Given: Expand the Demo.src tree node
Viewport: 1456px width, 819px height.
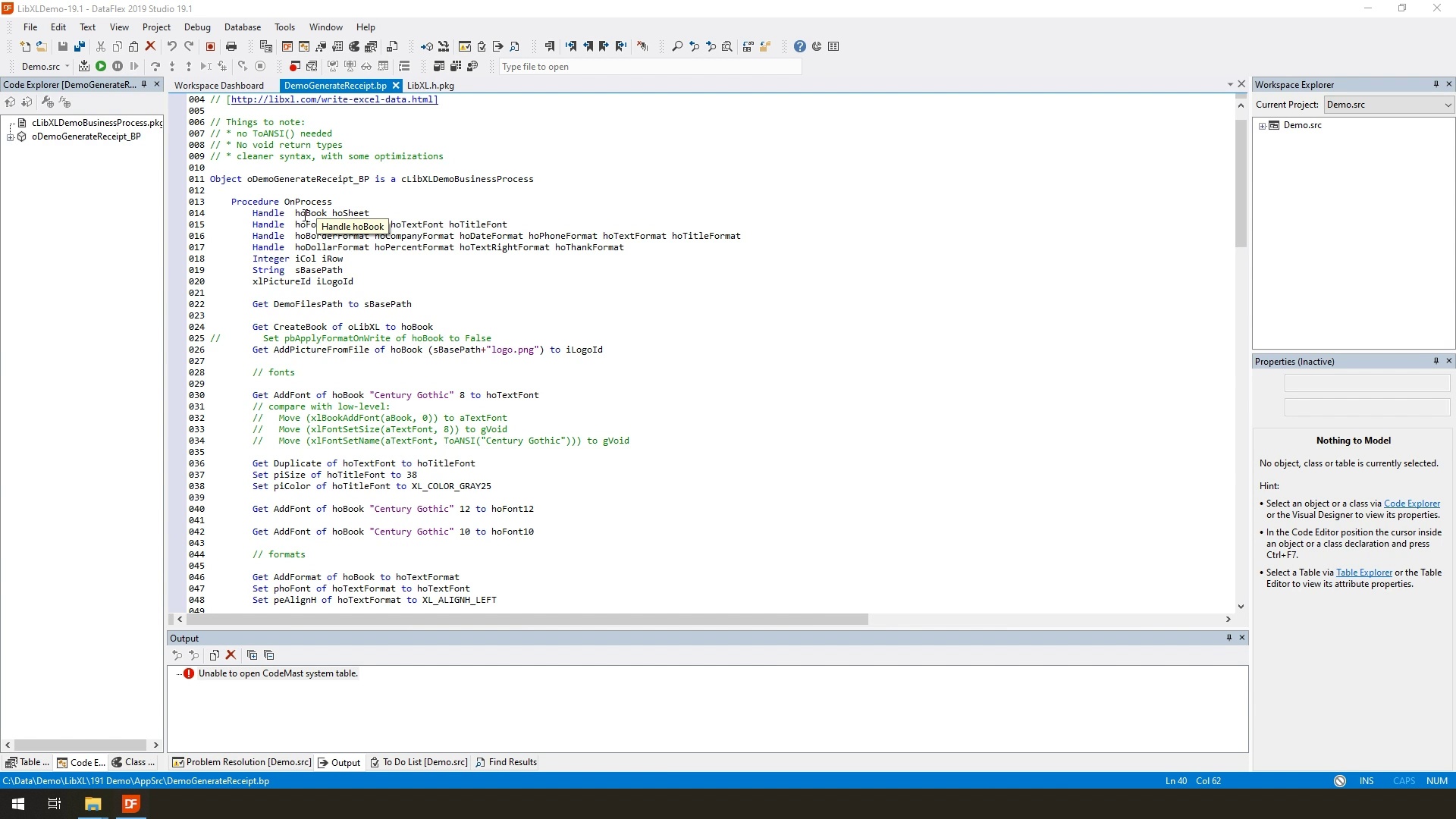Looking at the screenshot, I should tap(1263, 126).
